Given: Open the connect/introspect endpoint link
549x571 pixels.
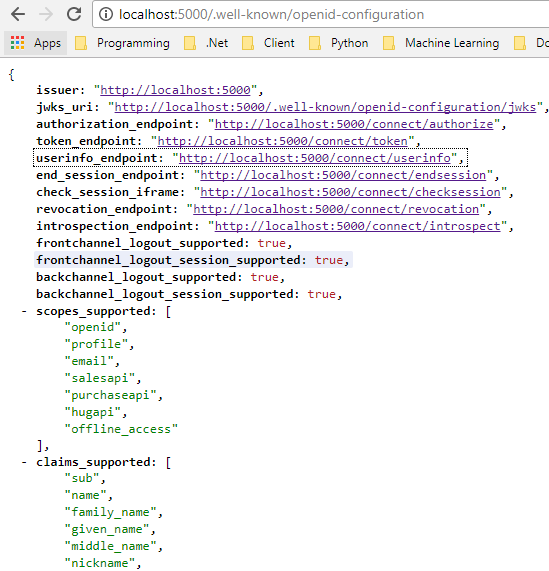Looking at the screenshot, I should coord(358,226).
